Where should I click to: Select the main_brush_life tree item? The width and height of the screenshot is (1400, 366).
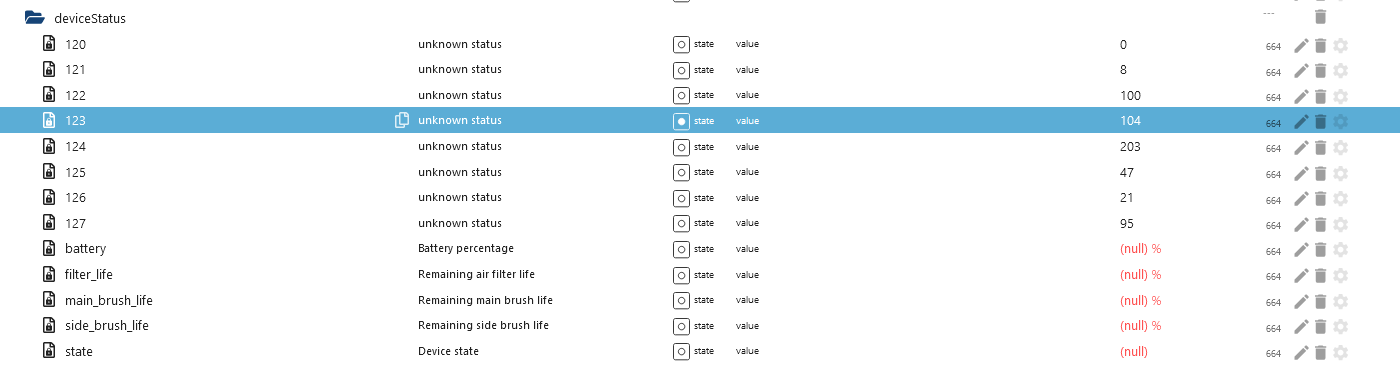108,300
